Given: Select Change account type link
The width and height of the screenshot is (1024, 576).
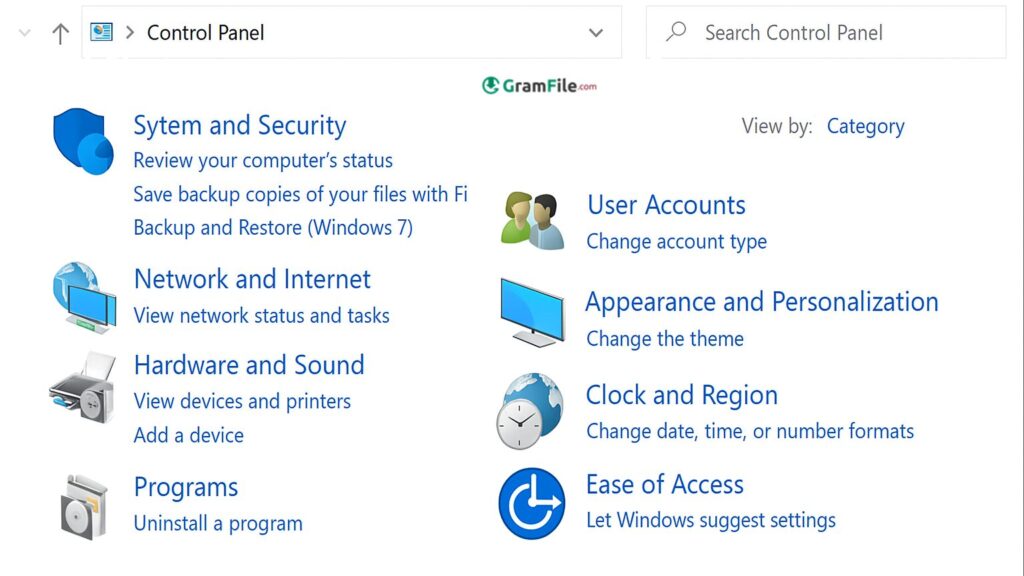Looking at the screenshot, I should coord(676,242).
